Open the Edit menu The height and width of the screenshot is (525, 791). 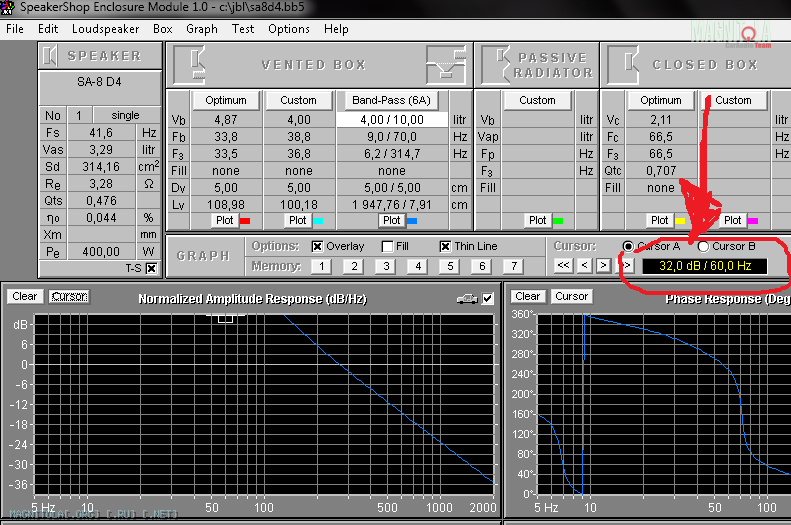coord(48,29)
